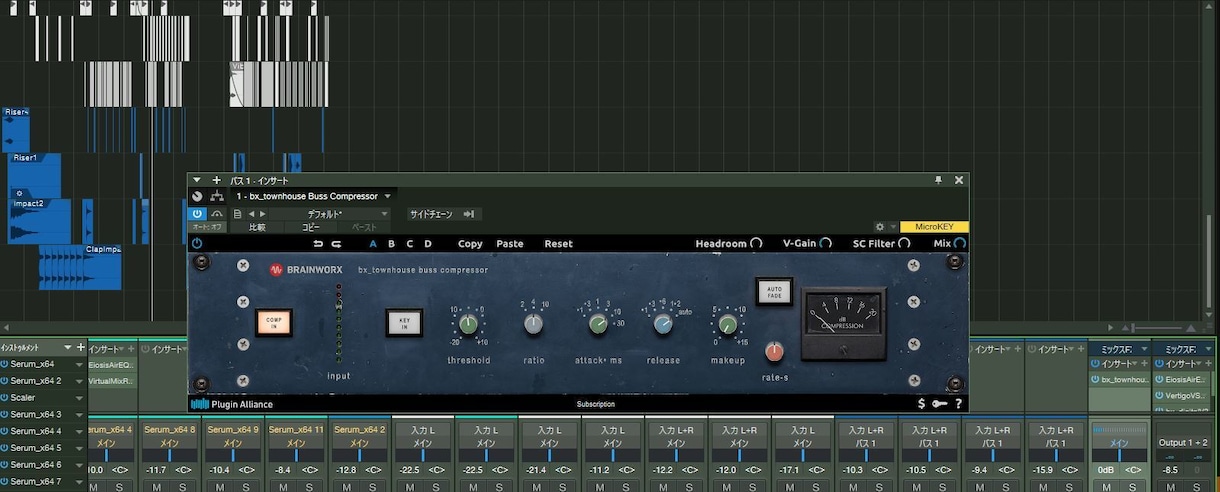Open the plugin routing icon
The width and height of the screenshot is (1220, 492).
pyautogui.click(x=217, y=196)
